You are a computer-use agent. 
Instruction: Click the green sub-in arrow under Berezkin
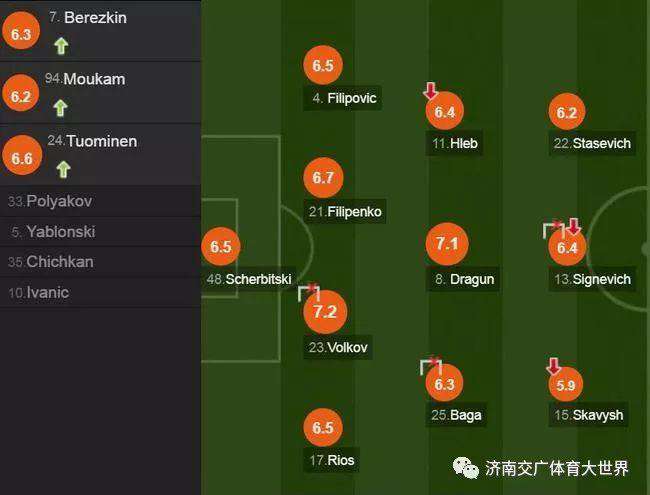(61, 45)
